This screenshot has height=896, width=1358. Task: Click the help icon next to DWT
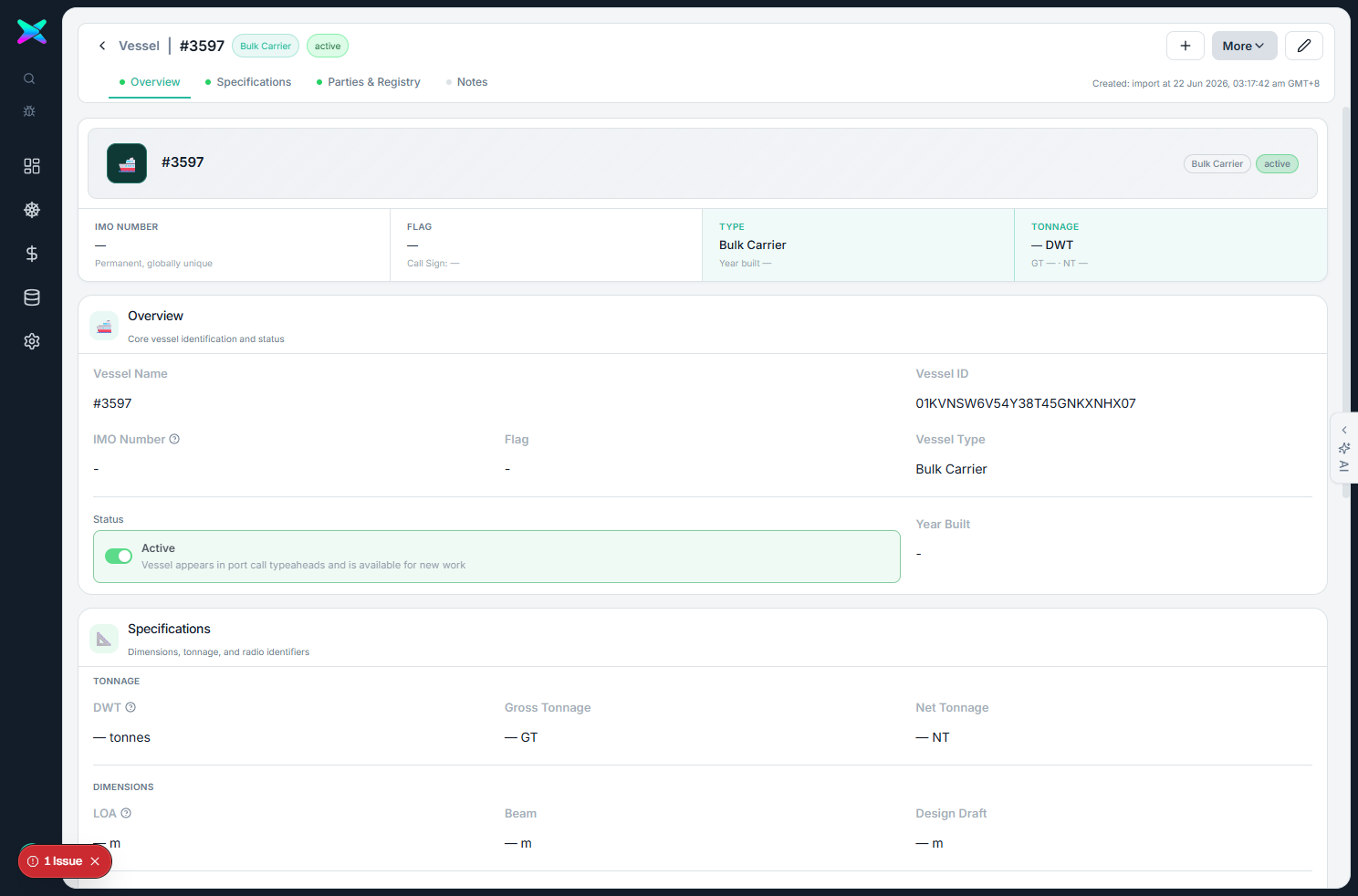(x=131, y=707)
